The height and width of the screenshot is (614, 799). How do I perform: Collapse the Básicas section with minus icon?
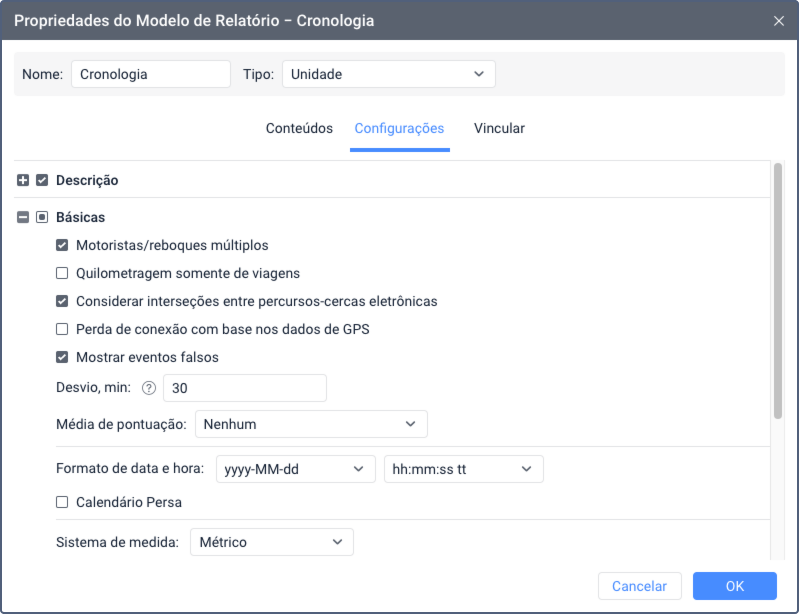coord(23,218)
